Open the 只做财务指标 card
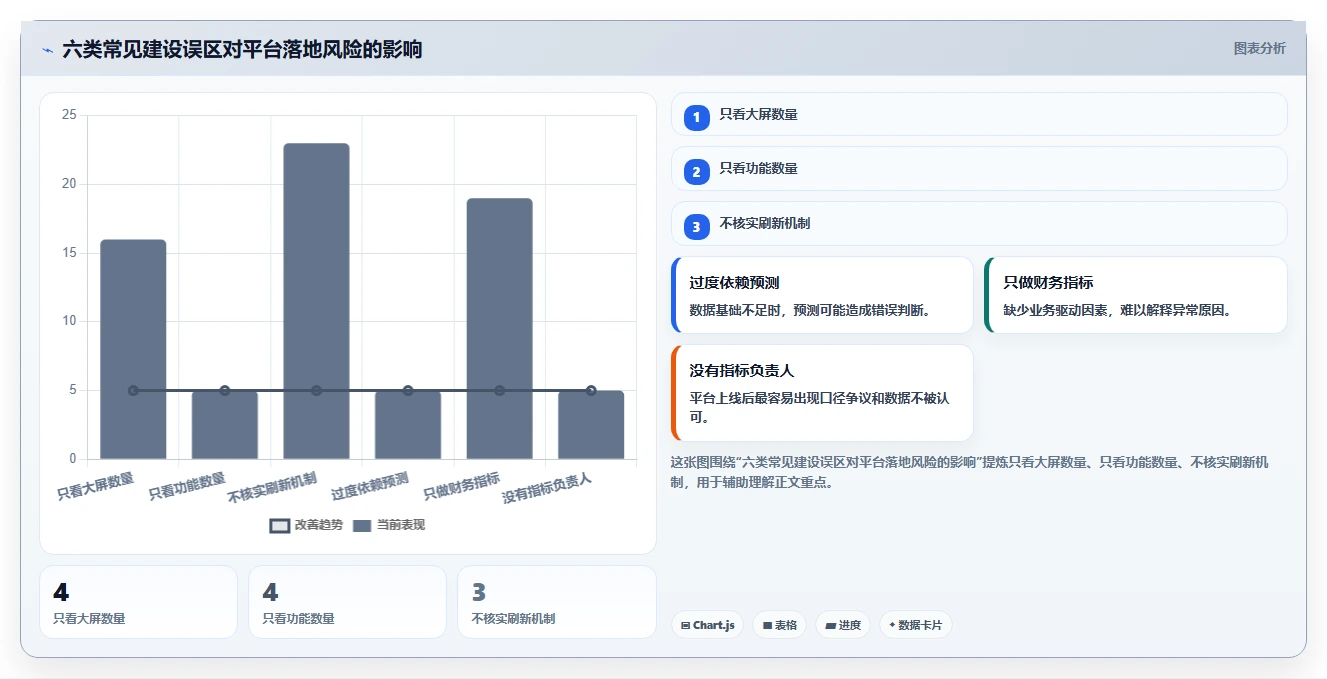Screen dimensions: 1327x679 coord(1136,295)
